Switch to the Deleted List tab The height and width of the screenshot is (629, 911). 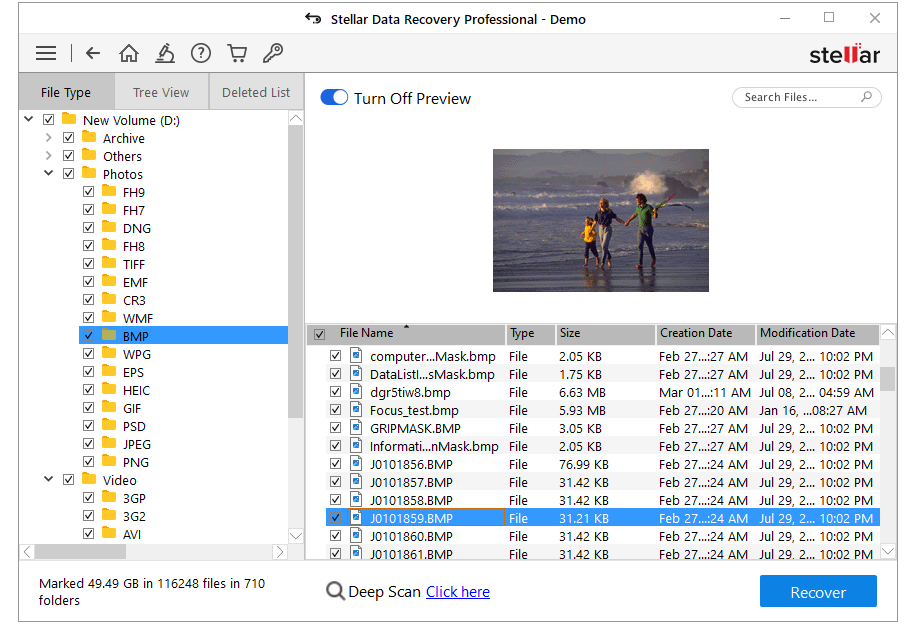[256, 92]
